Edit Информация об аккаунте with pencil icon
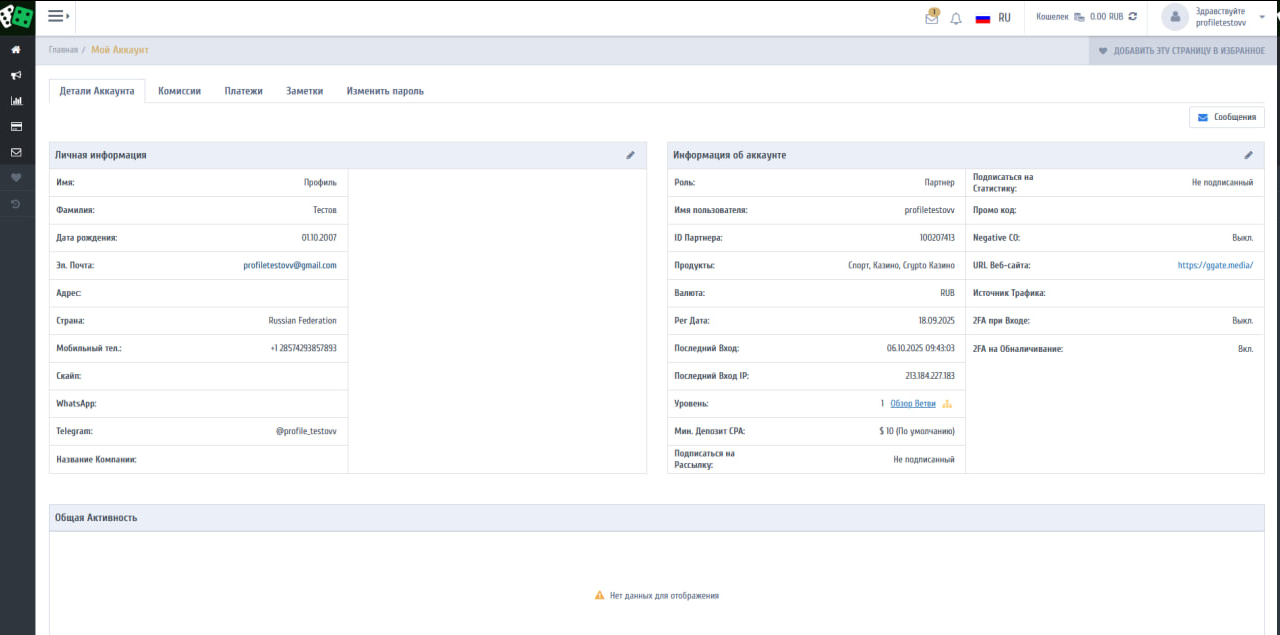Image resolution: width=1280 pixels, height=635 pixels. coord(1248,155)
